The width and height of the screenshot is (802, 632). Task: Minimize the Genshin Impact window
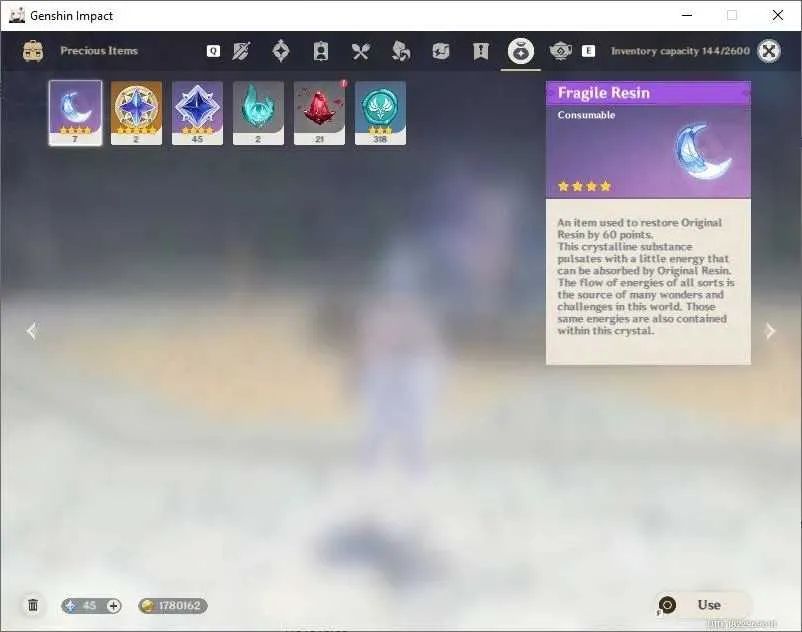pyautogui.click(x=687, y=15)
